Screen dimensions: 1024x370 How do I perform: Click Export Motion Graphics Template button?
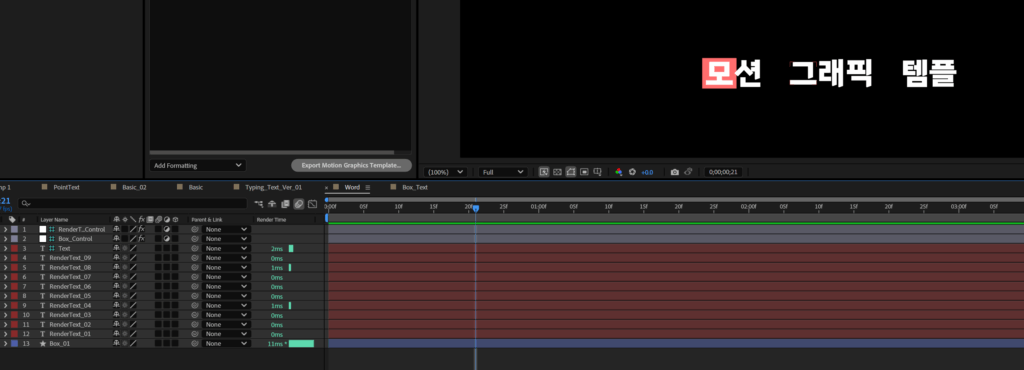(x=351, y=166)
